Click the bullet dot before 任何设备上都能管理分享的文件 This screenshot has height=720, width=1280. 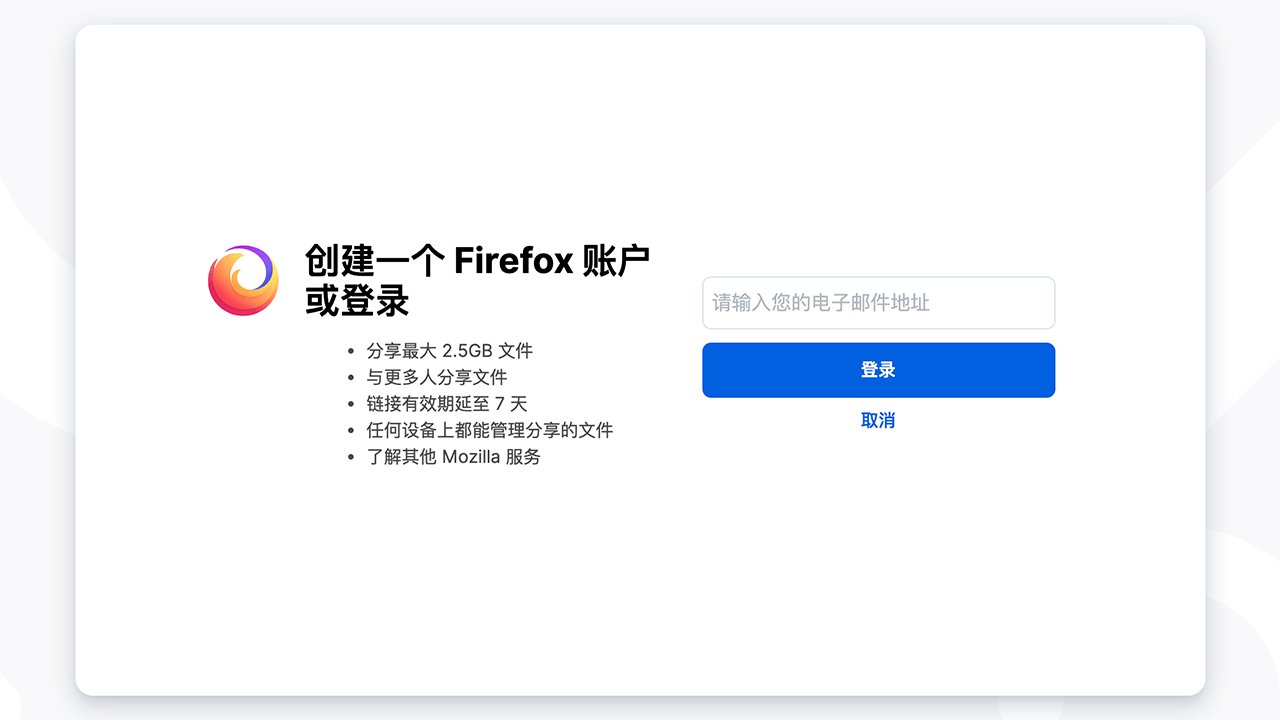(x=350, y=431)
